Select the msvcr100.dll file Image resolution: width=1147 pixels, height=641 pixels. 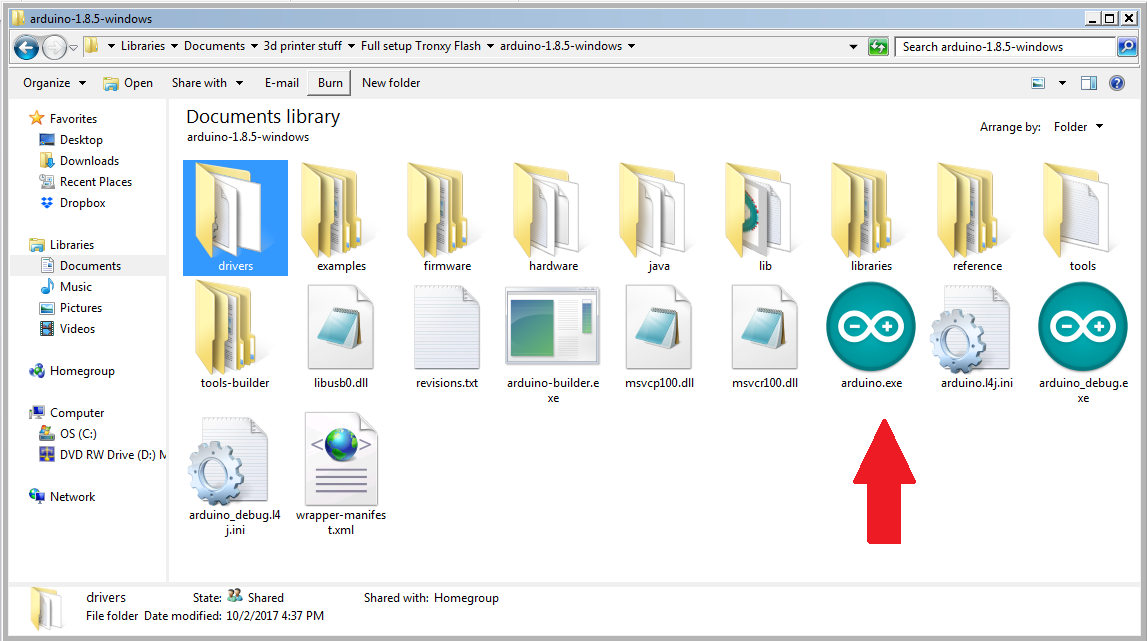click(764, 337)
